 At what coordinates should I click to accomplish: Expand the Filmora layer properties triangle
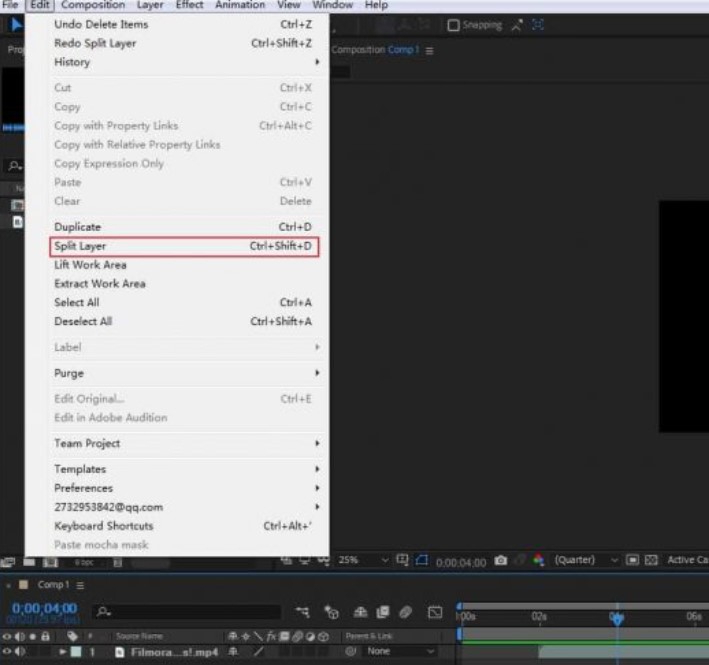click(63, 652)
